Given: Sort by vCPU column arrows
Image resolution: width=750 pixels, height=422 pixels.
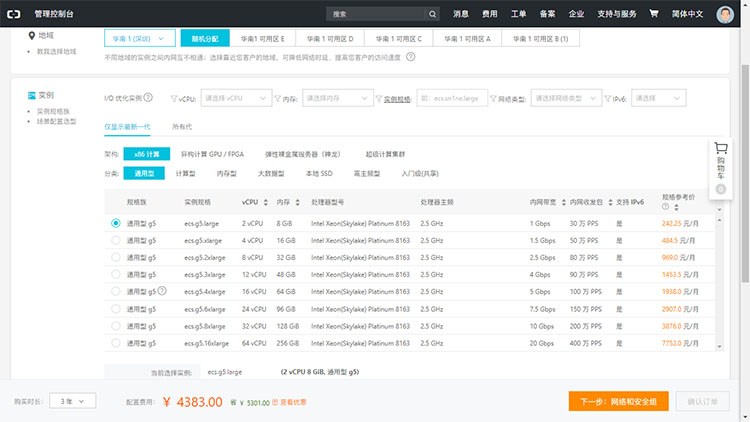Looking at the screenshot, I should click(x=265, y=202).
